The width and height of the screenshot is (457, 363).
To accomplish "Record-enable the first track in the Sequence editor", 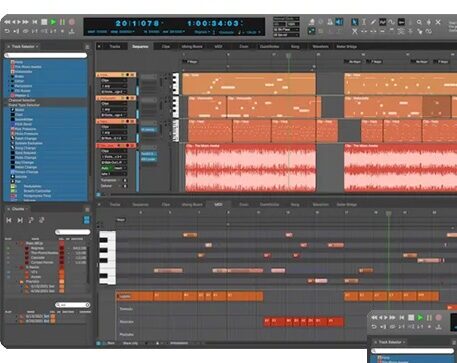I will pos(127,75).
